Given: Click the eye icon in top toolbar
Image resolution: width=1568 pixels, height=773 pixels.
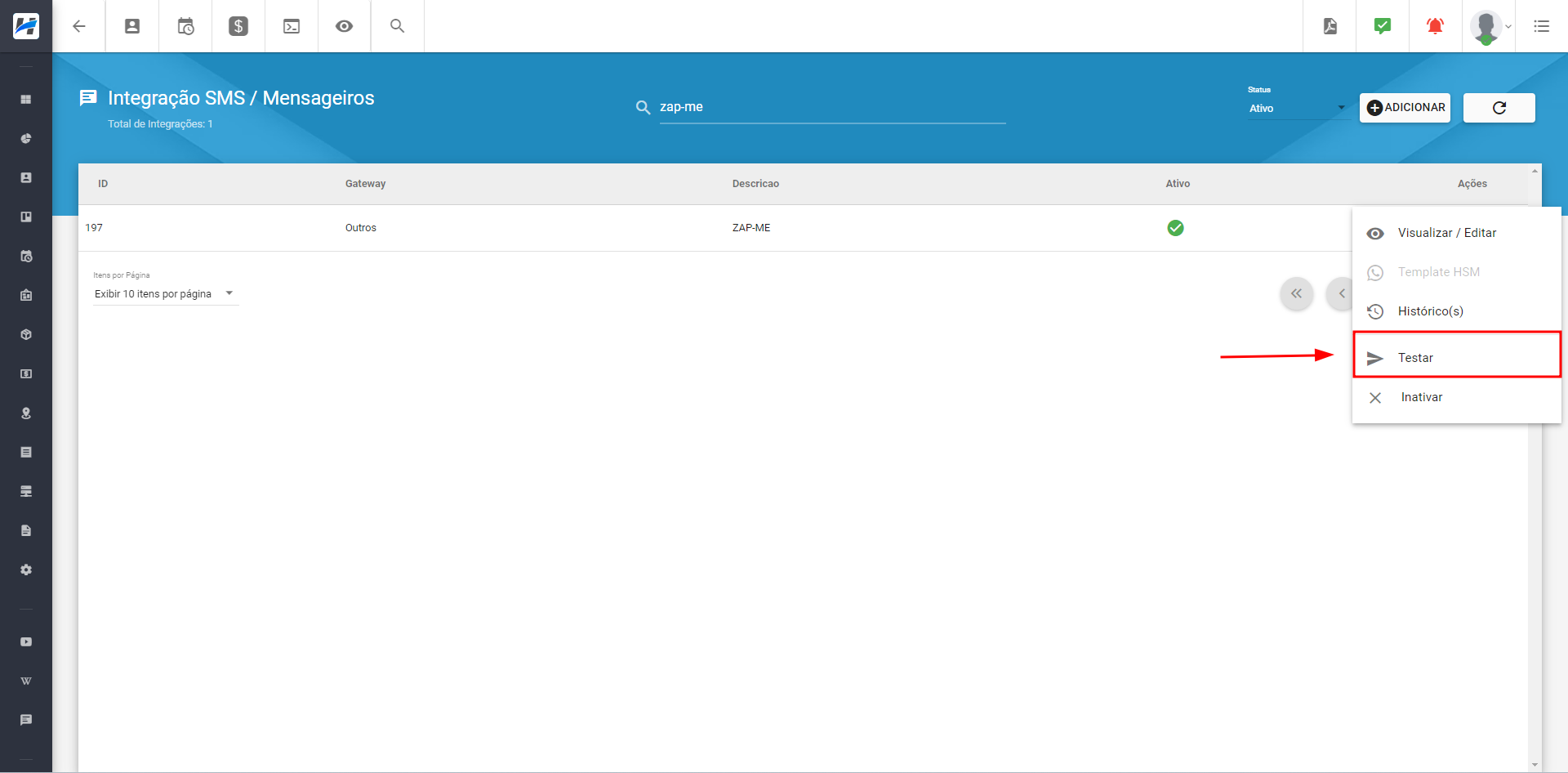Looking at the screenshot, I should [345, 26].
